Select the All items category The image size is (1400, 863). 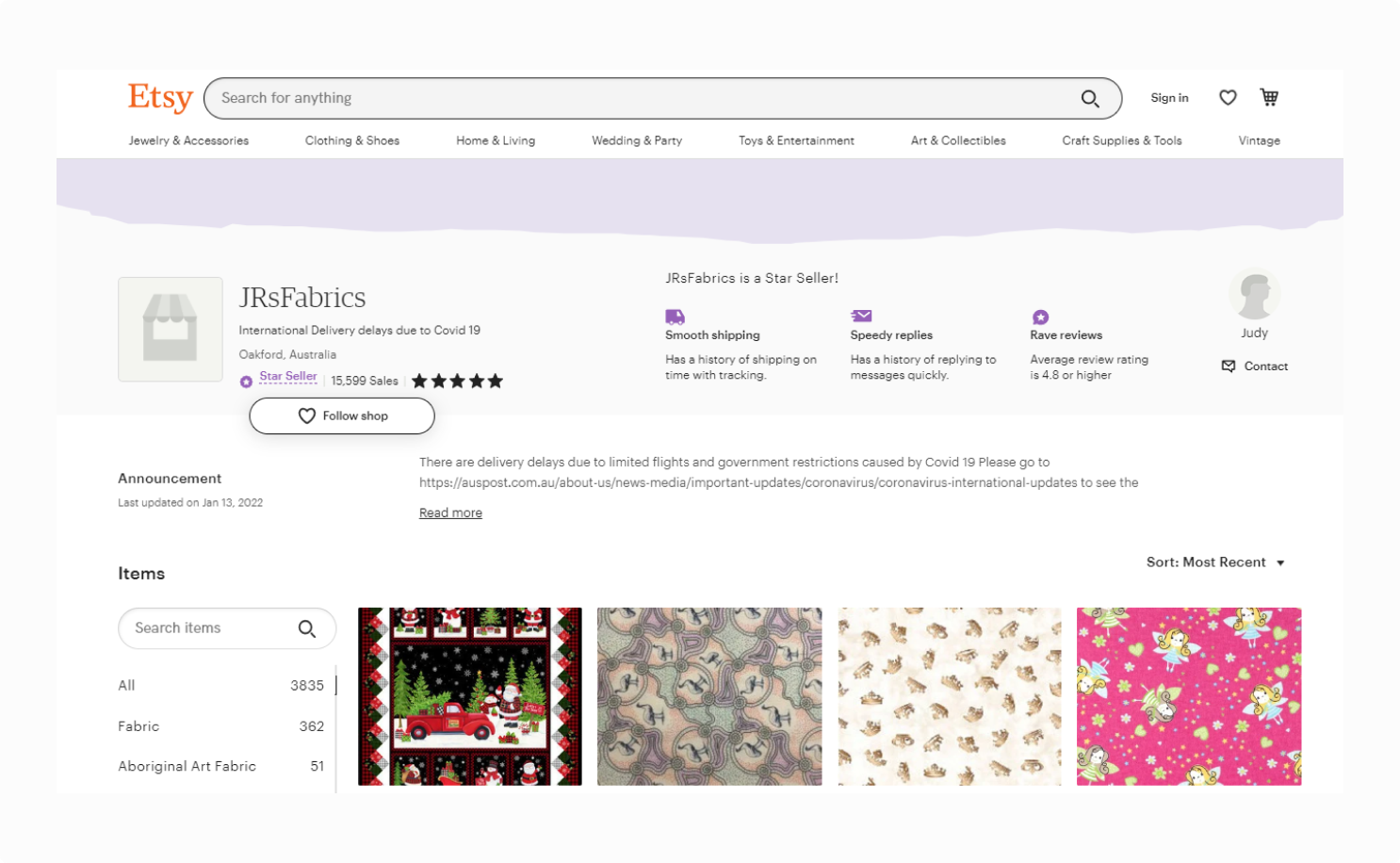click(x=221, y=685)
